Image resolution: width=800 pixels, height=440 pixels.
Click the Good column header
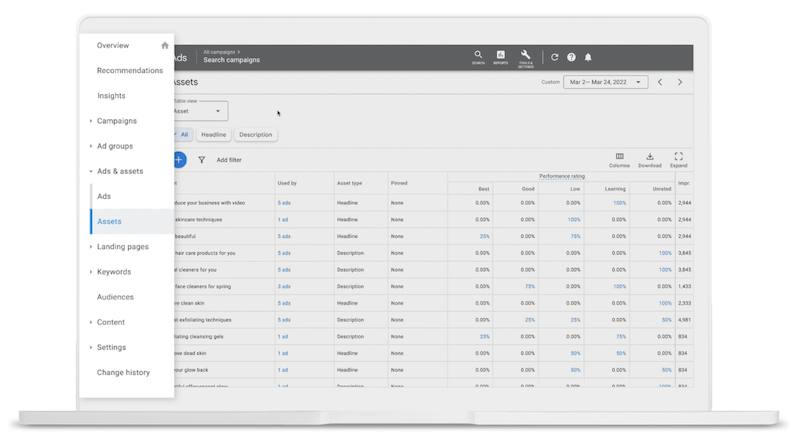tap(528, 189)
